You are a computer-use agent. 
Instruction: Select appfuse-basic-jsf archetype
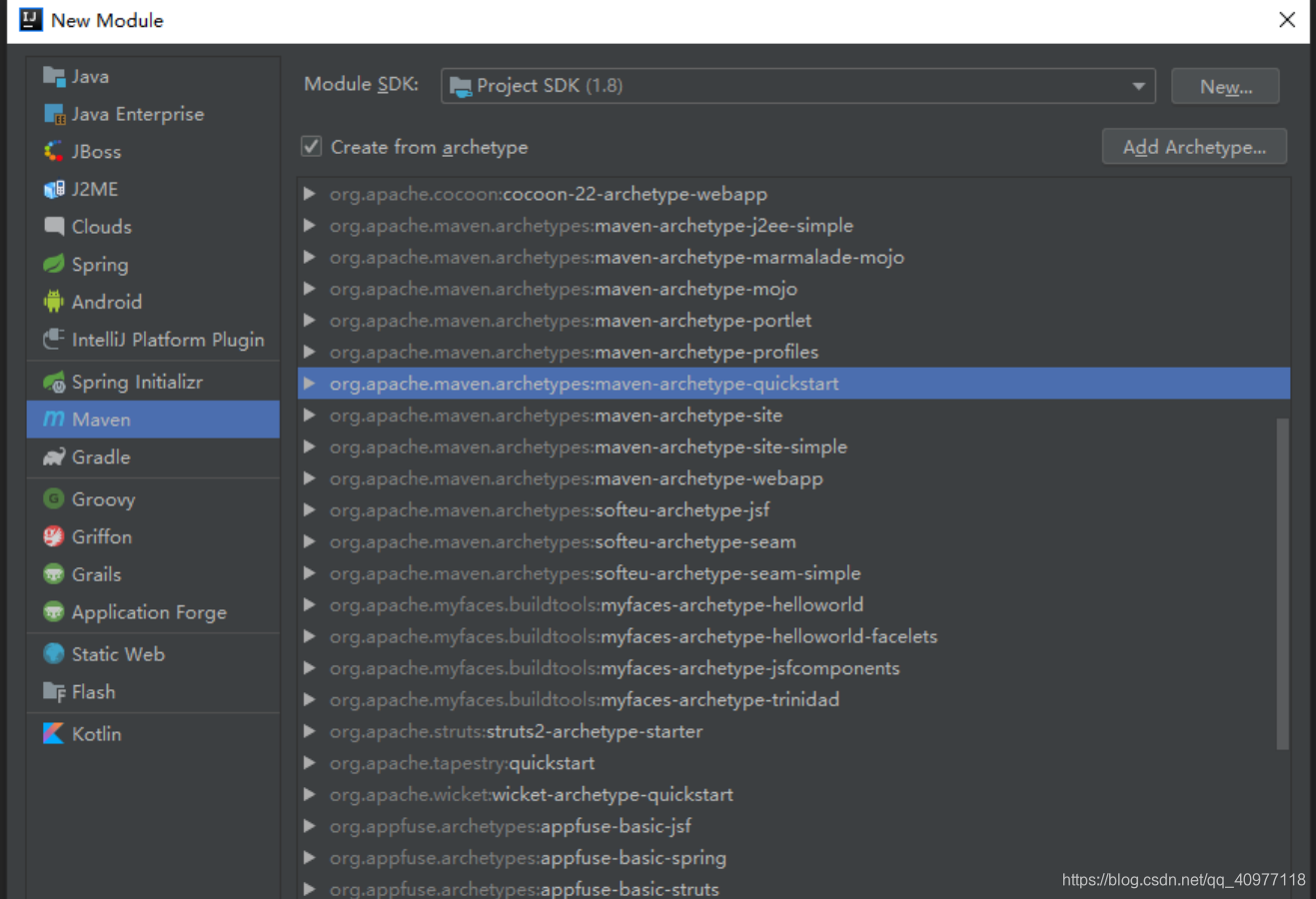point(793,826)
